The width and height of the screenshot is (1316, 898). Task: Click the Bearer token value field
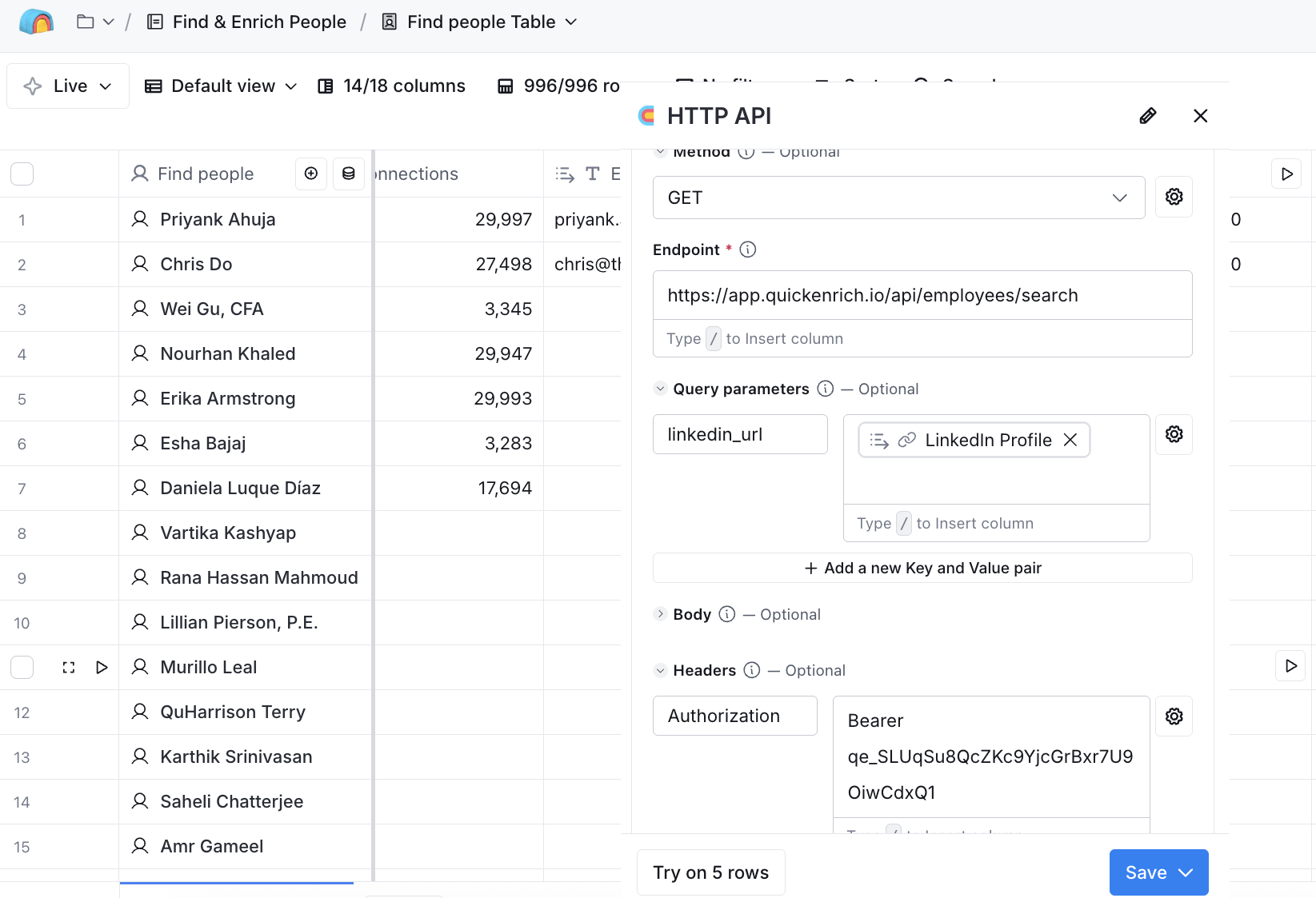(x=990, y=756)
